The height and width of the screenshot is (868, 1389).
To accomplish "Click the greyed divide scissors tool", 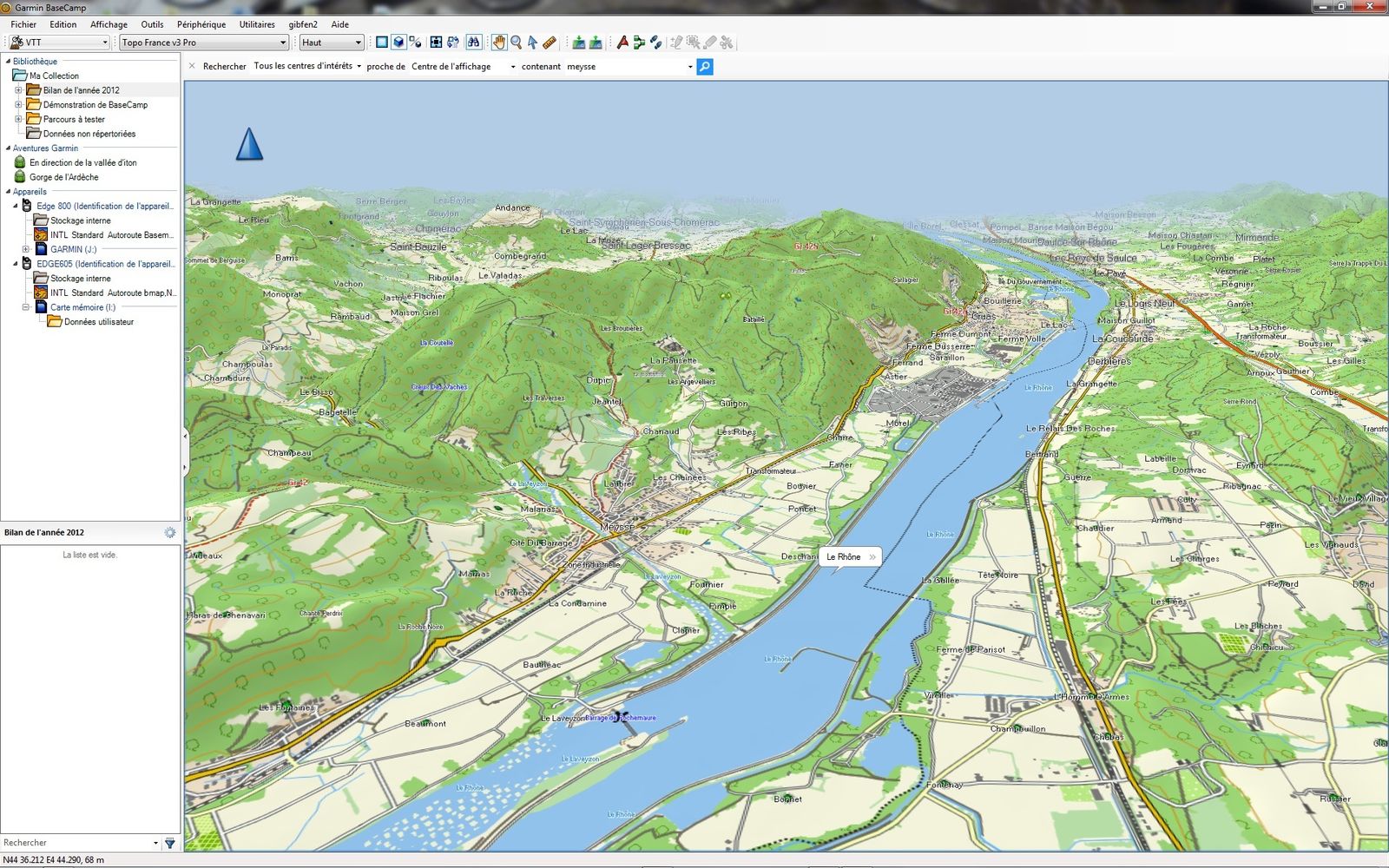I will 727,42.
